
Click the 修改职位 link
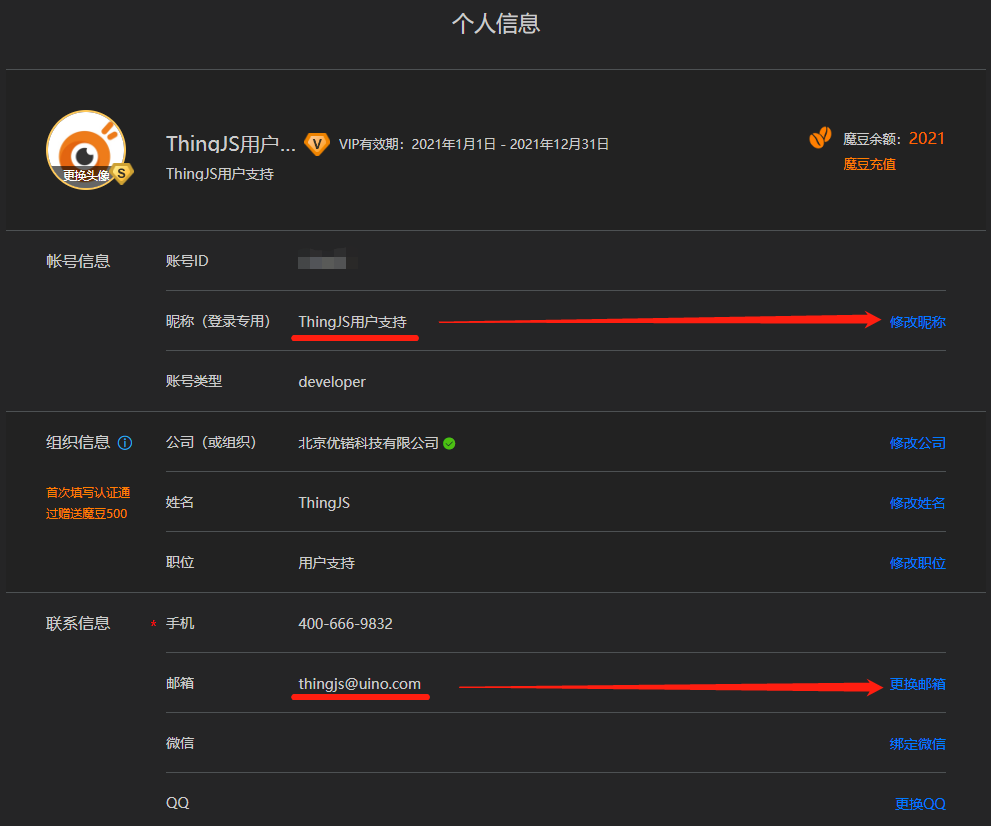click(917, 563)
